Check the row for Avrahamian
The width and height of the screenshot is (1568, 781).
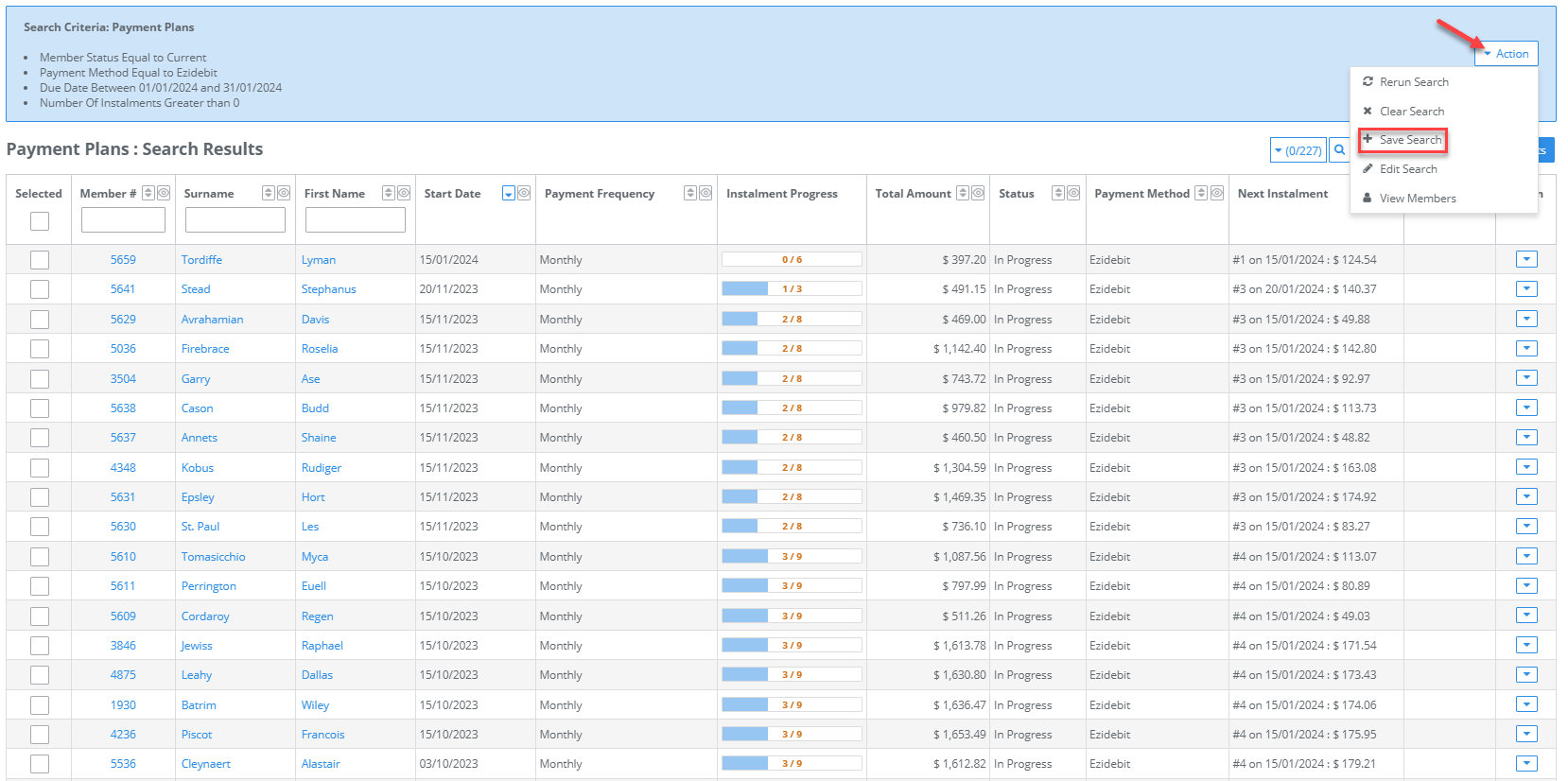[x=40, y=320]
